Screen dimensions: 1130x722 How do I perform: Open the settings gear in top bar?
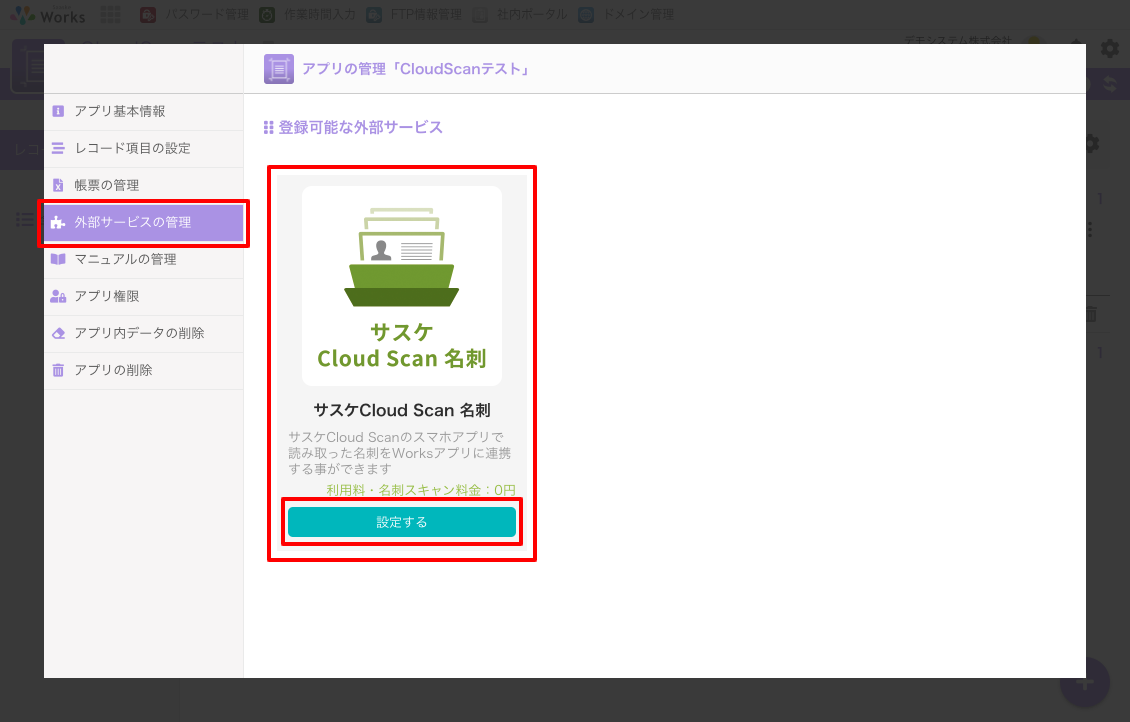pyautogui.click(x=1109, y=48)
